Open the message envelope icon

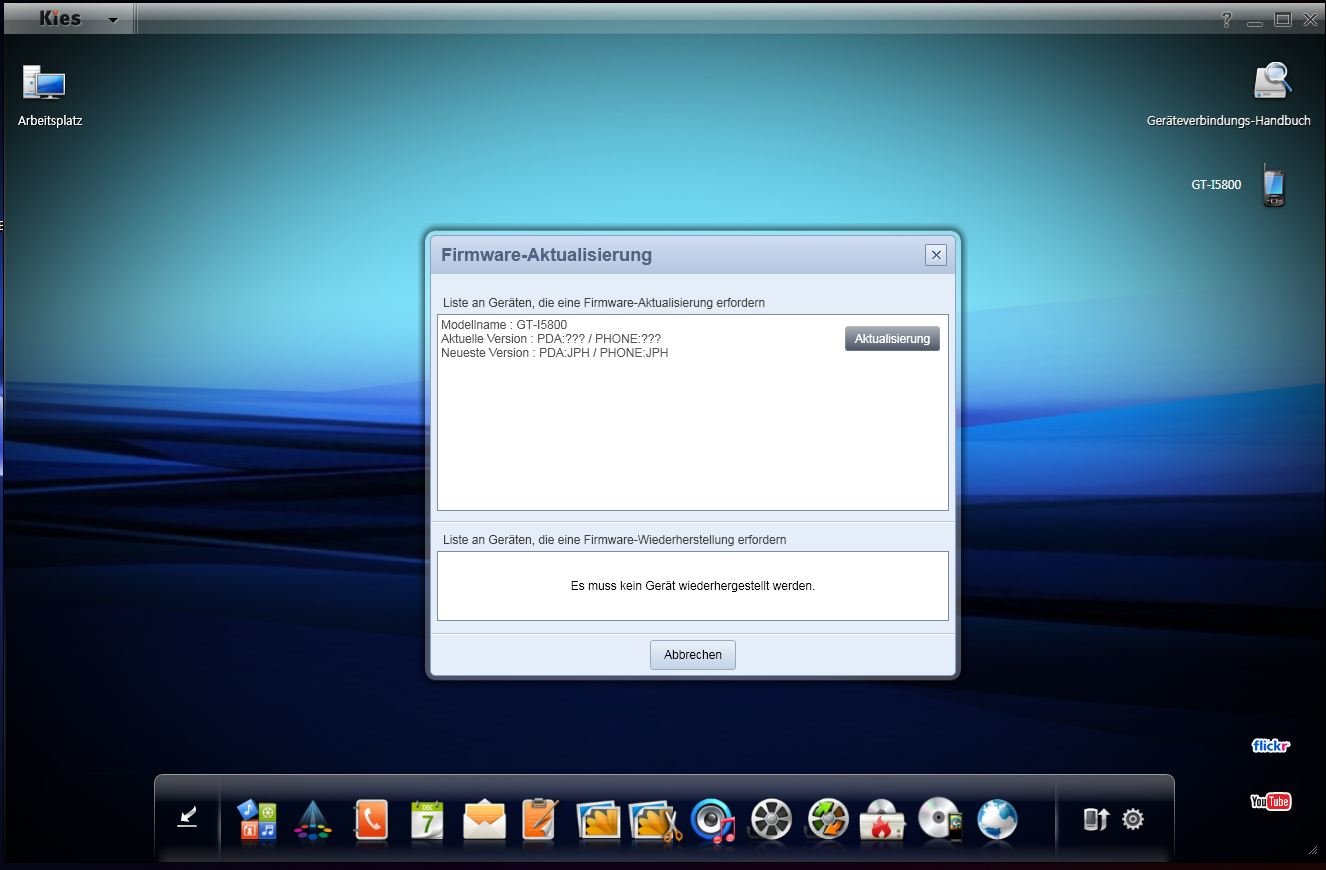484,820
